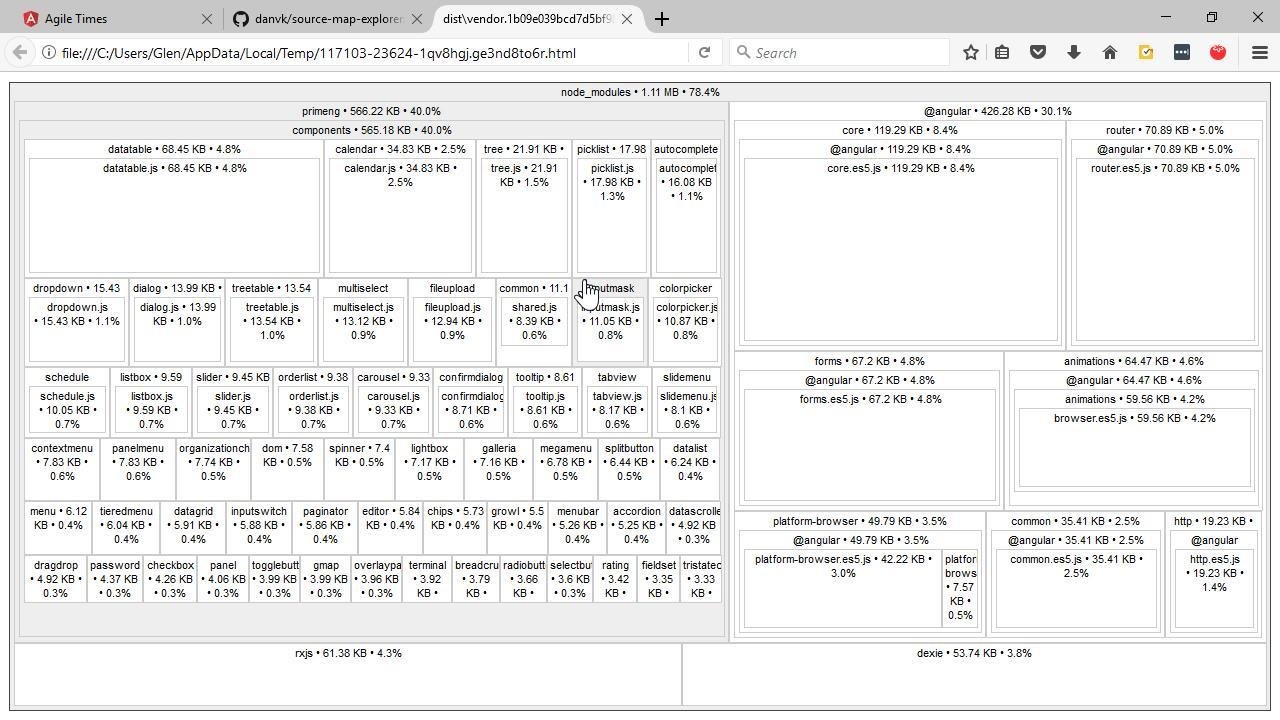Select the dist\vendor tab
The image size is (1280, 720).
coord(537,18)
